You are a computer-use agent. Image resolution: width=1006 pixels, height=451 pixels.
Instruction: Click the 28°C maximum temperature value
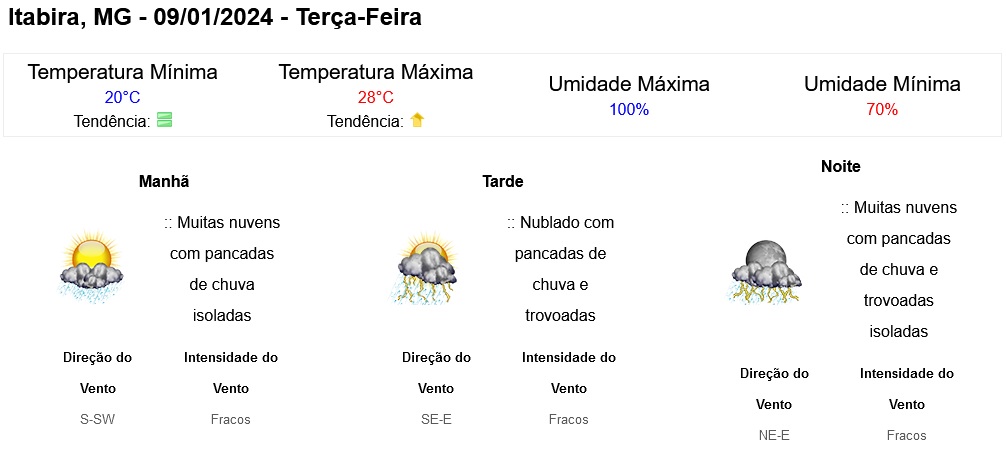click(x=375, y=98)
